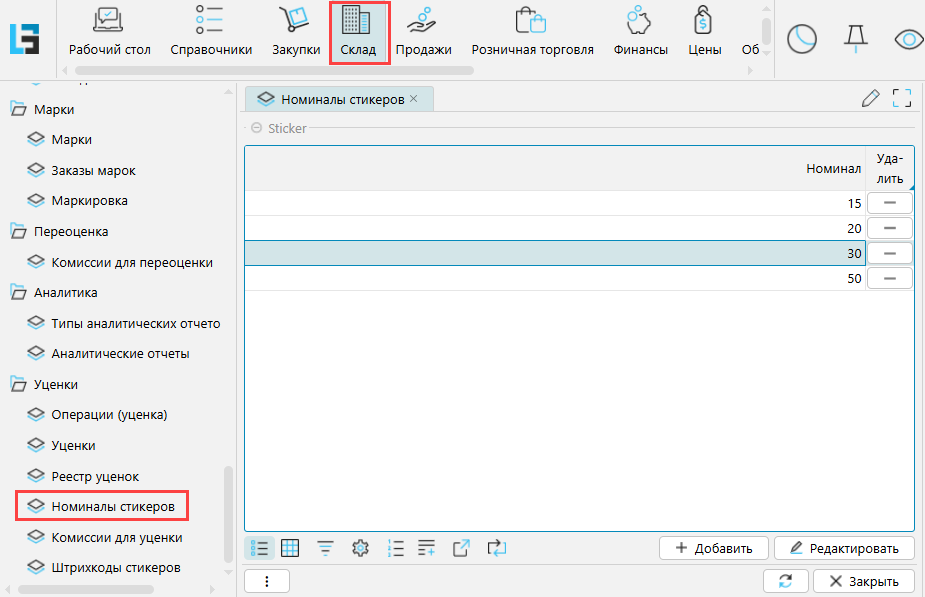Click the refresh button beside Закрыть
This screenshot has height=597, width=925.
pos(785,581)
